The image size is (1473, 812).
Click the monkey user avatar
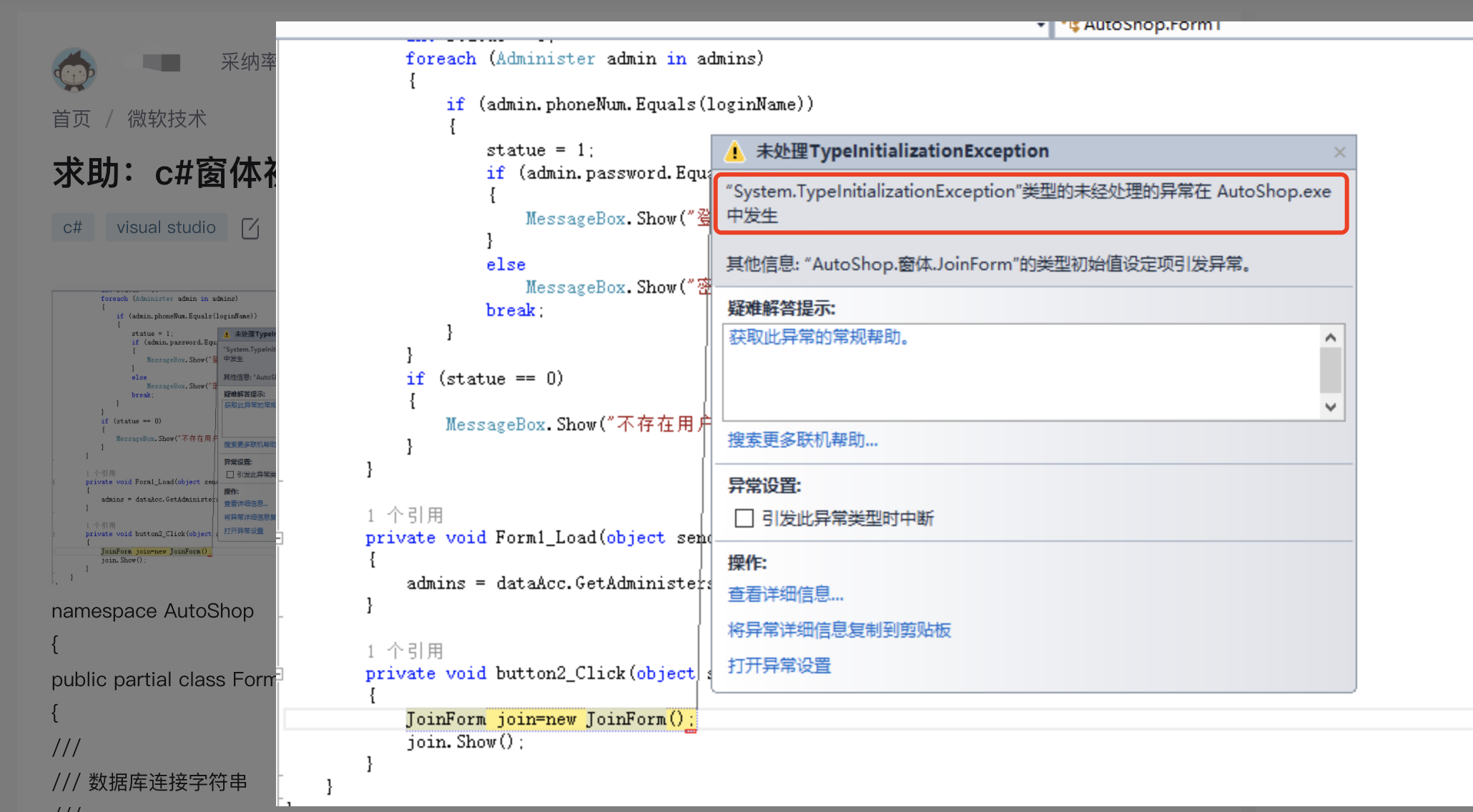74,69
